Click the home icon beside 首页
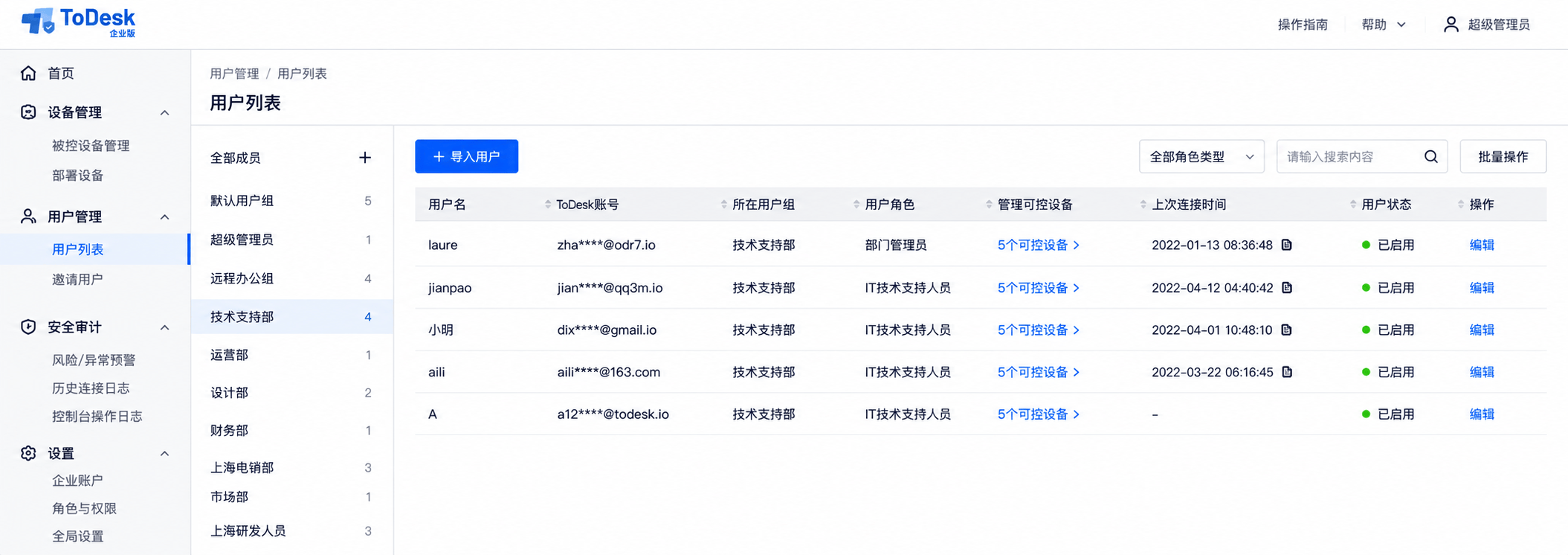The width and height of the screenshot is (1568, 555). (x=28, y=73)
